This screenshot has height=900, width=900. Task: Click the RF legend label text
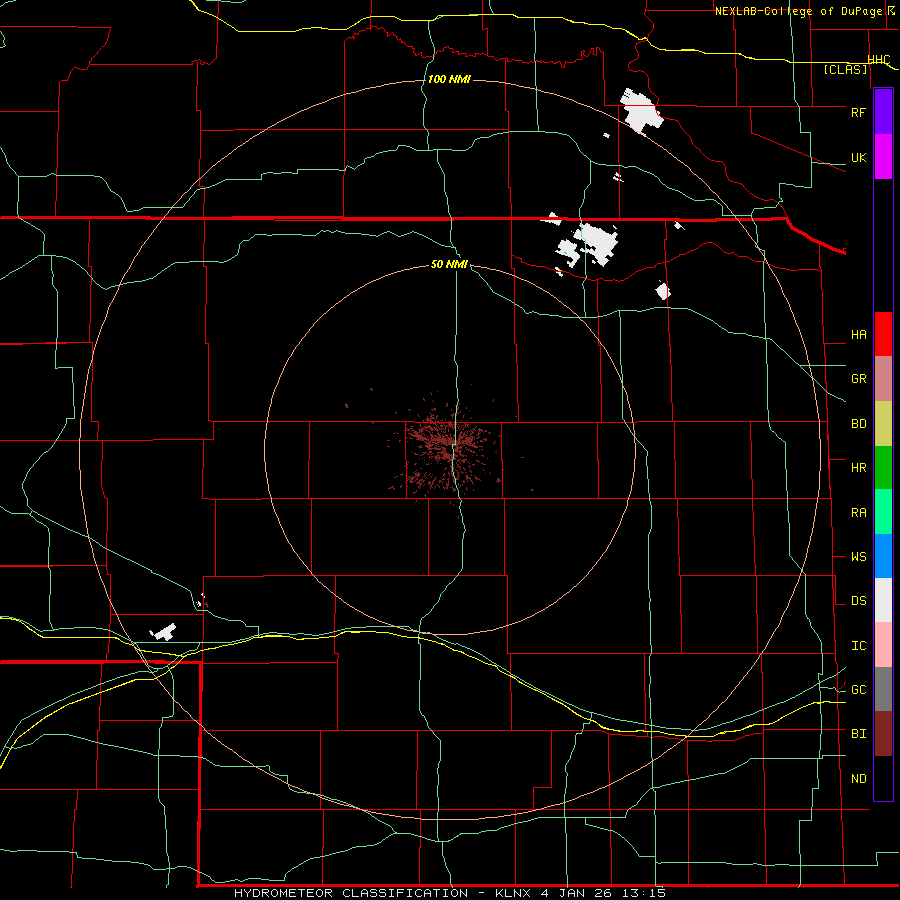pos(858,112)
